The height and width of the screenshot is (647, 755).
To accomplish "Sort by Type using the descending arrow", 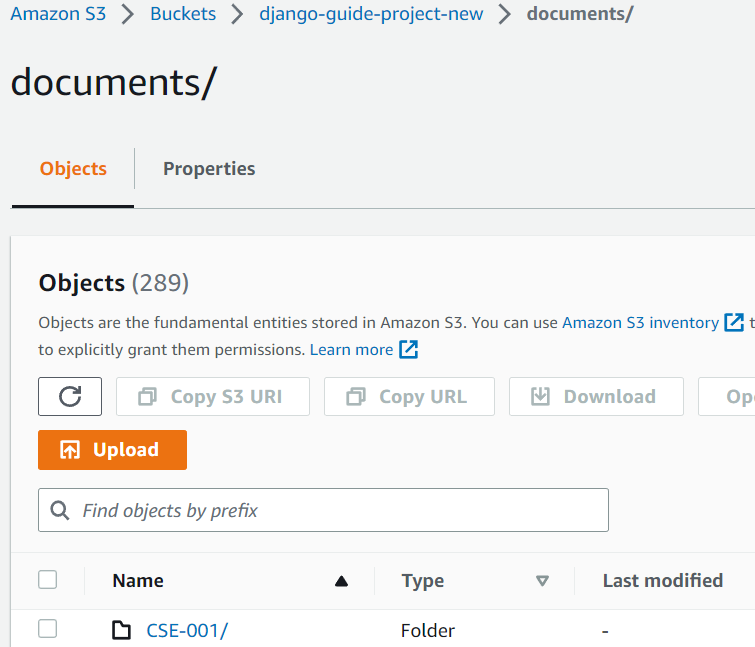I will (x=542, y=581).
